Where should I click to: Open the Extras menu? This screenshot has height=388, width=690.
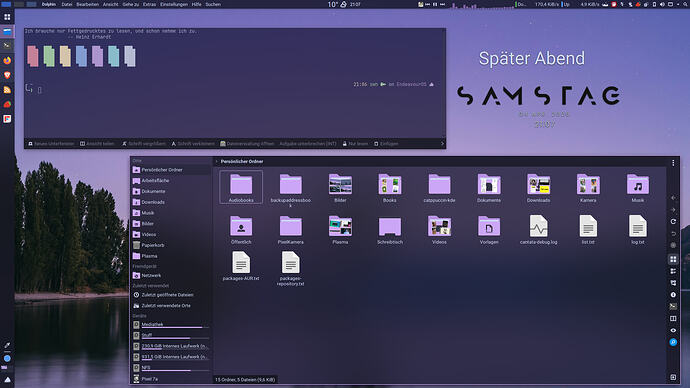149,4
